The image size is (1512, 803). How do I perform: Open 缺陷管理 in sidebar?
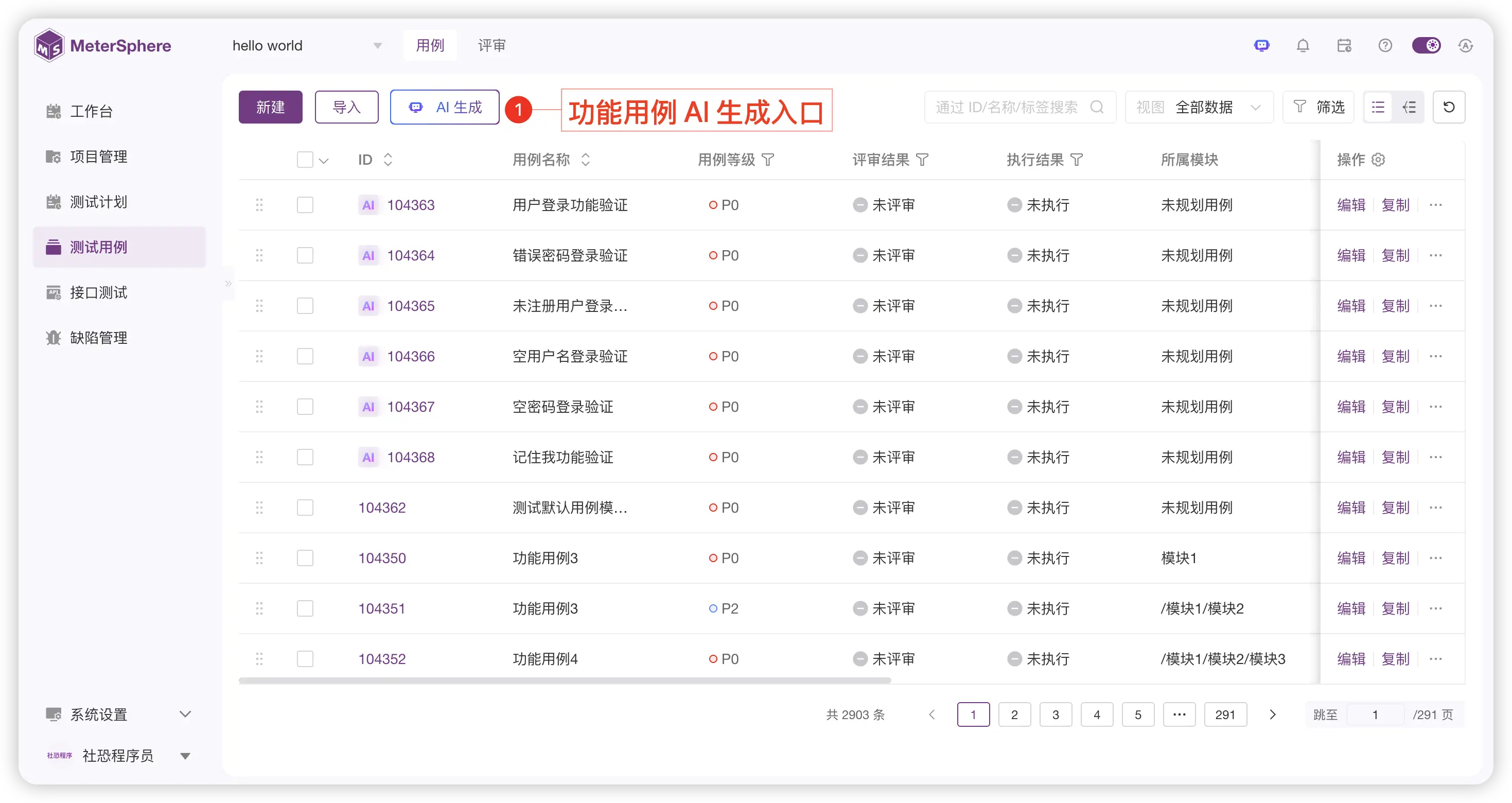pos(119,338)
